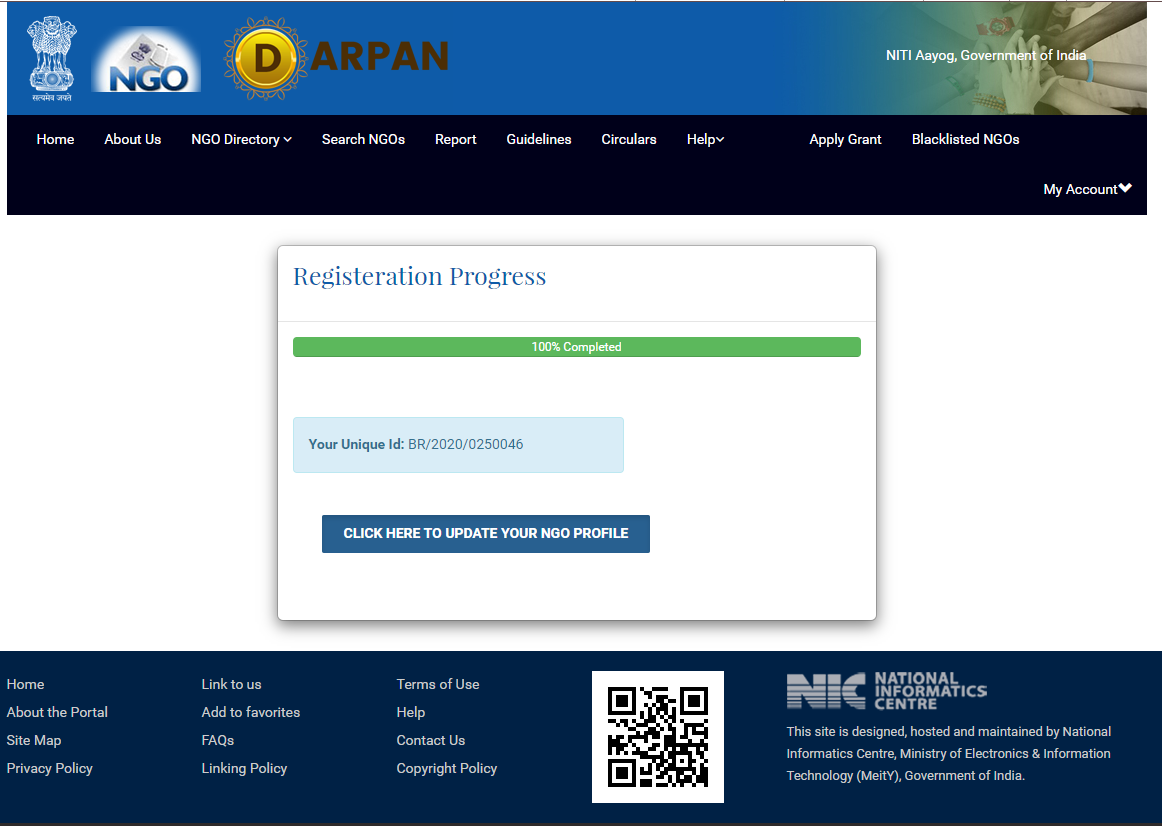This screenshot has height=826, width=1162.
Task: Click Apply Grant in navigation
Action: [846, 139]
